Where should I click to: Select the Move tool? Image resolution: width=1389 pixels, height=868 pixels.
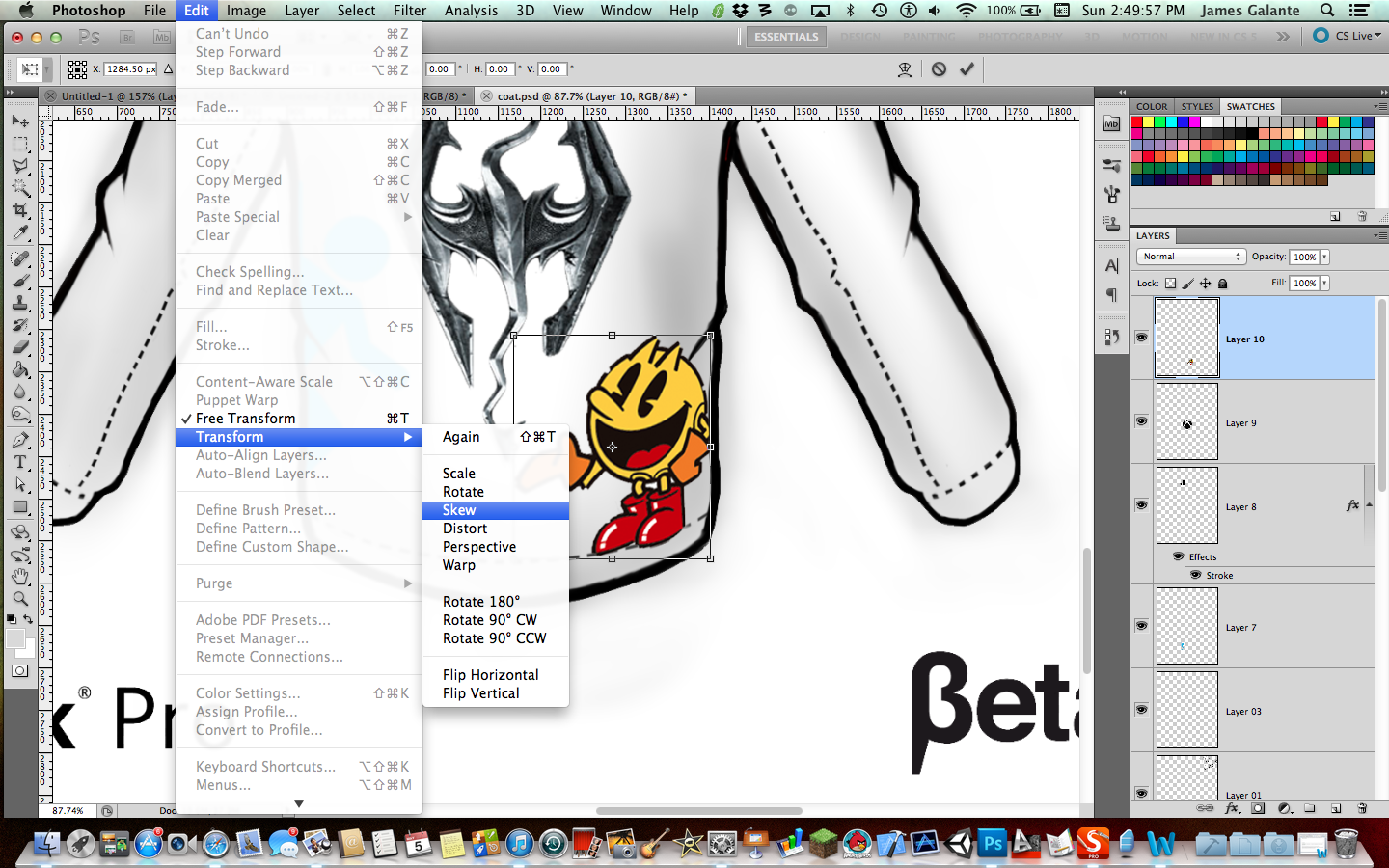pos(20,122)
